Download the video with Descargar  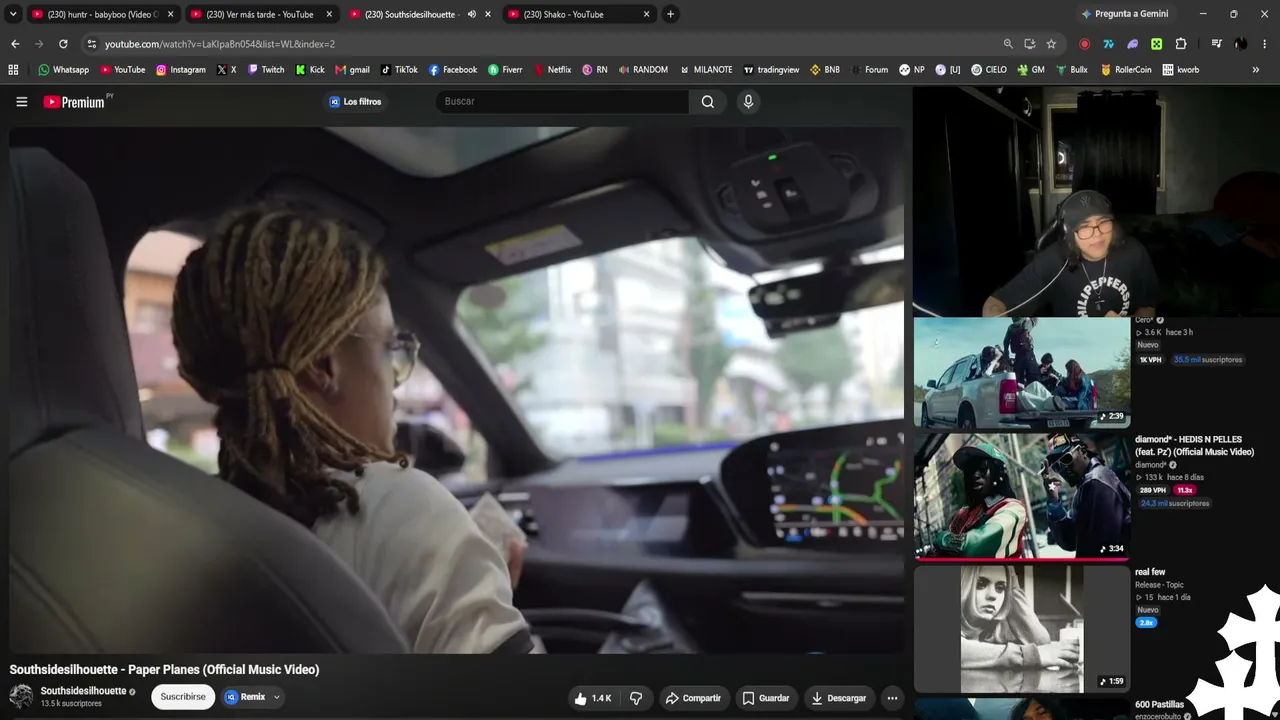tap(838, 698)
